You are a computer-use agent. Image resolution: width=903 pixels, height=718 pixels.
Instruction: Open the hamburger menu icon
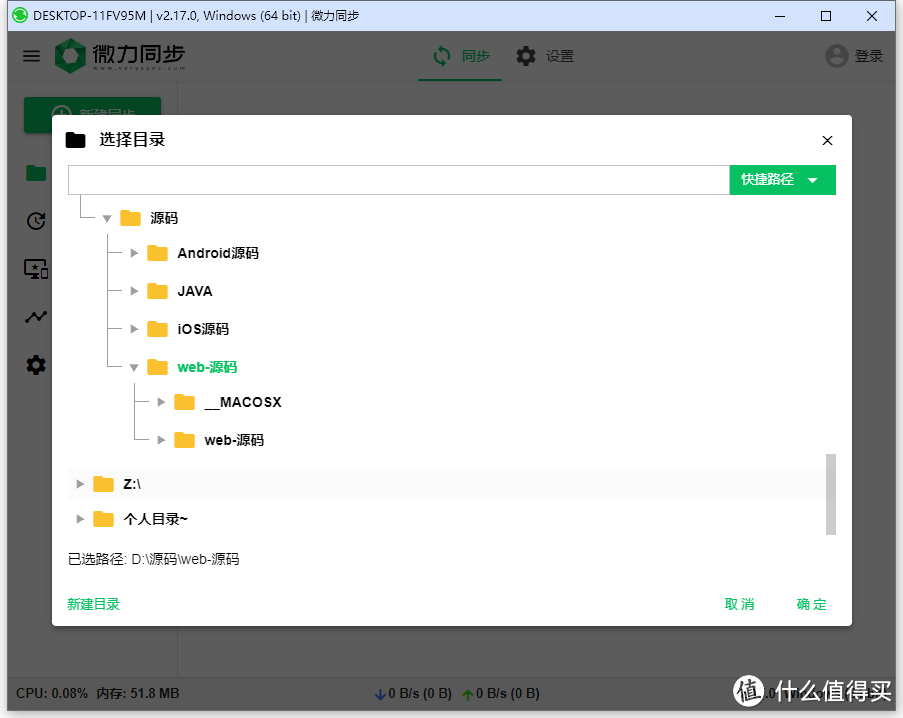pos(31,56)
